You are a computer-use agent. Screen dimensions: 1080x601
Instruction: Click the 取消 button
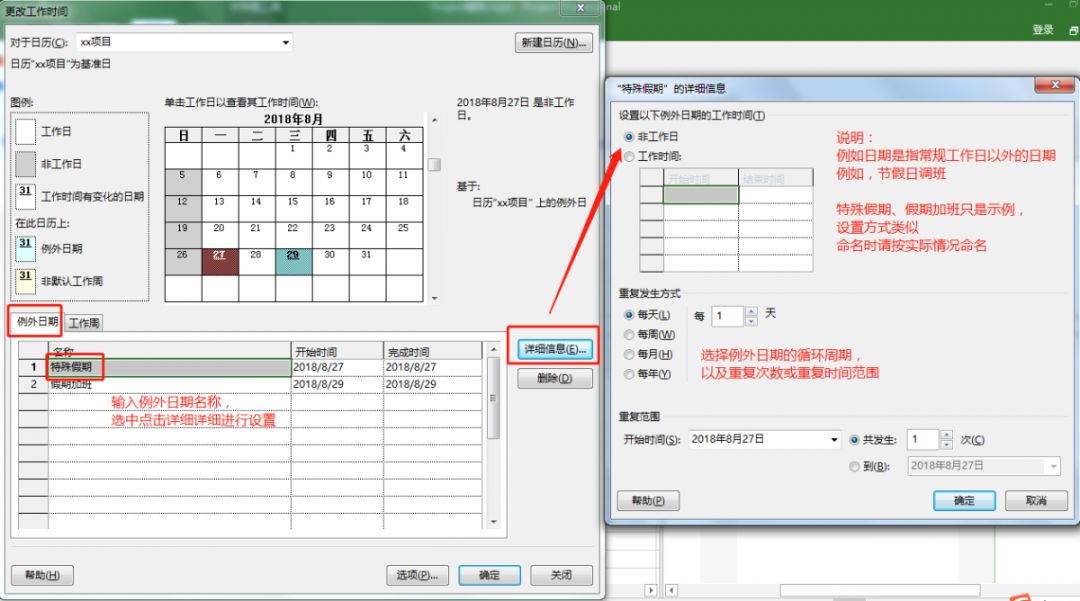(x=1036, y=500)
